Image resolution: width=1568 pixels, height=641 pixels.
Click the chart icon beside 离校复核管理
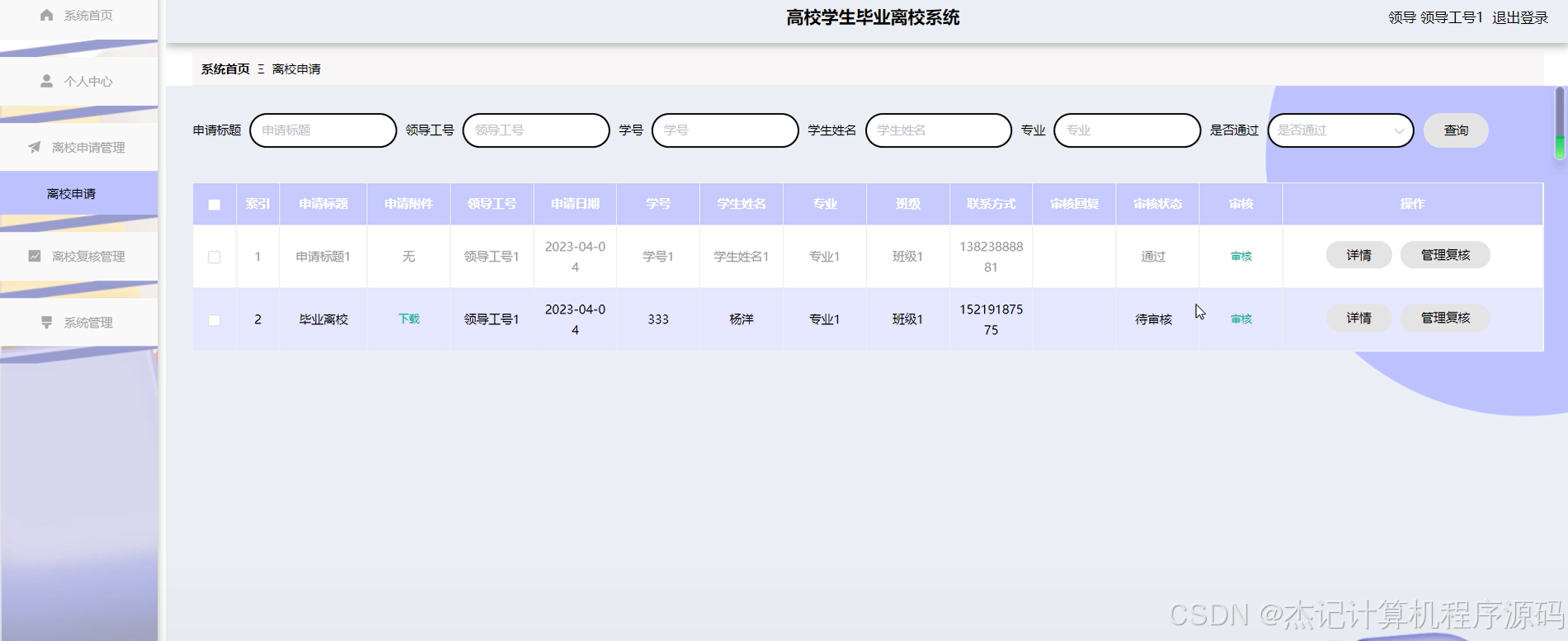[35, 256]
